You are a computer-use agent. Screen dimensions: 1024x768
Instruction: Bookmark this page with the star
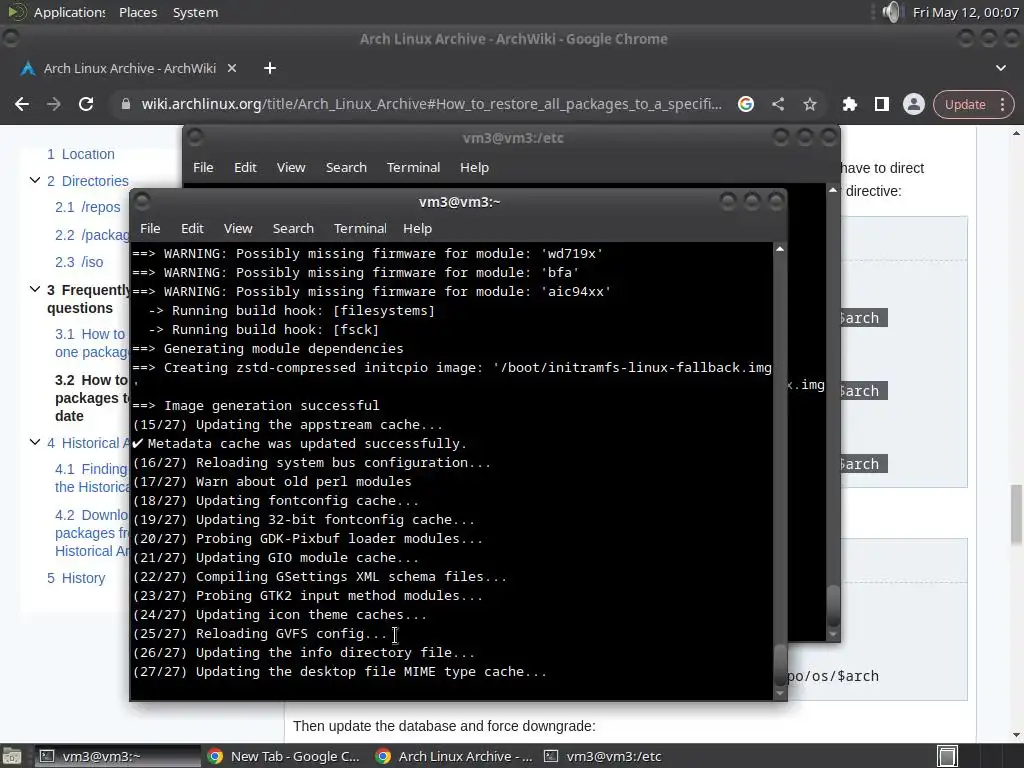[x=810, y=104]
